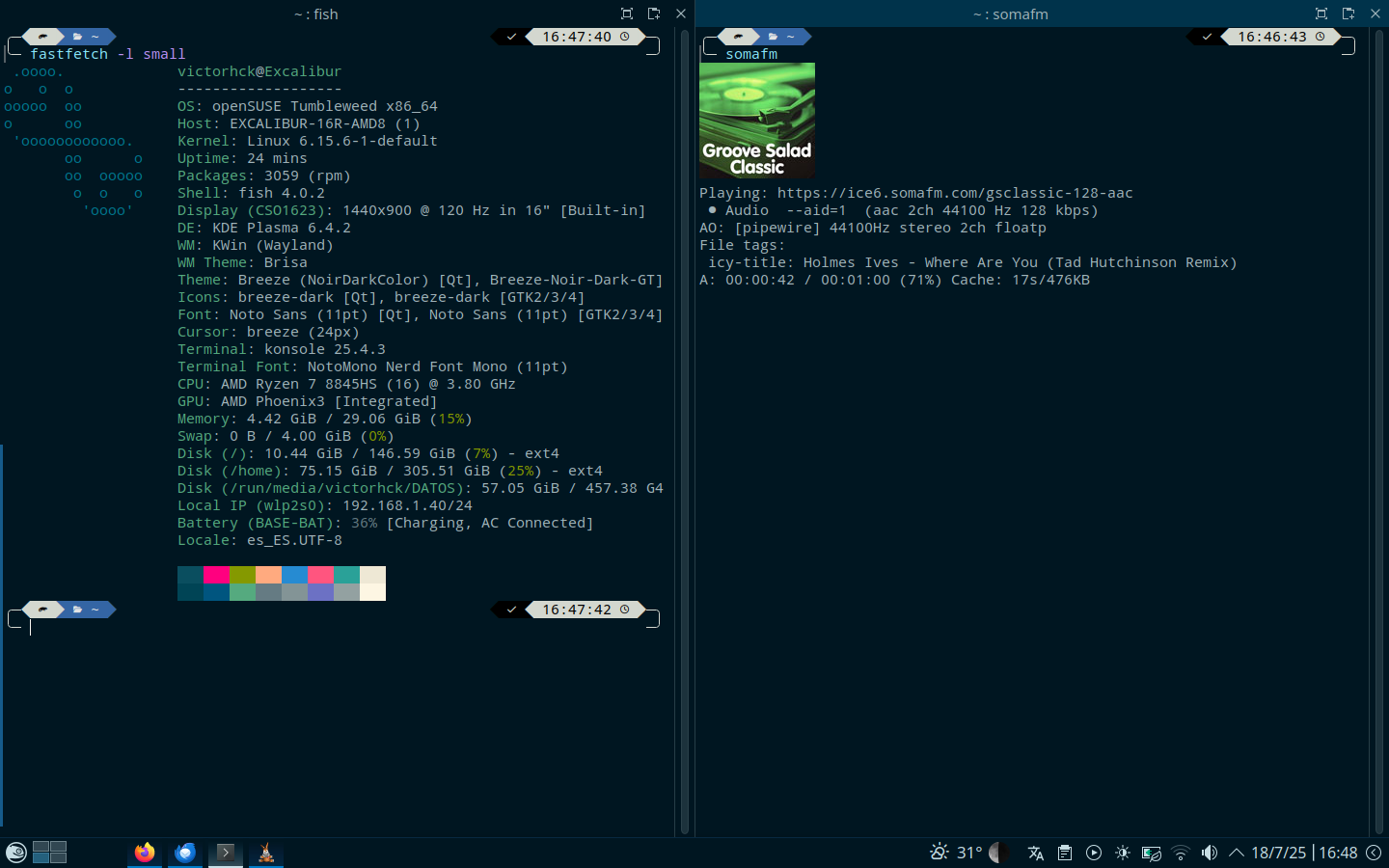The image size is (1389, 868).
Task: Click the "AO: [pipewire]" audio output line
Action: (x=873, y=228)
